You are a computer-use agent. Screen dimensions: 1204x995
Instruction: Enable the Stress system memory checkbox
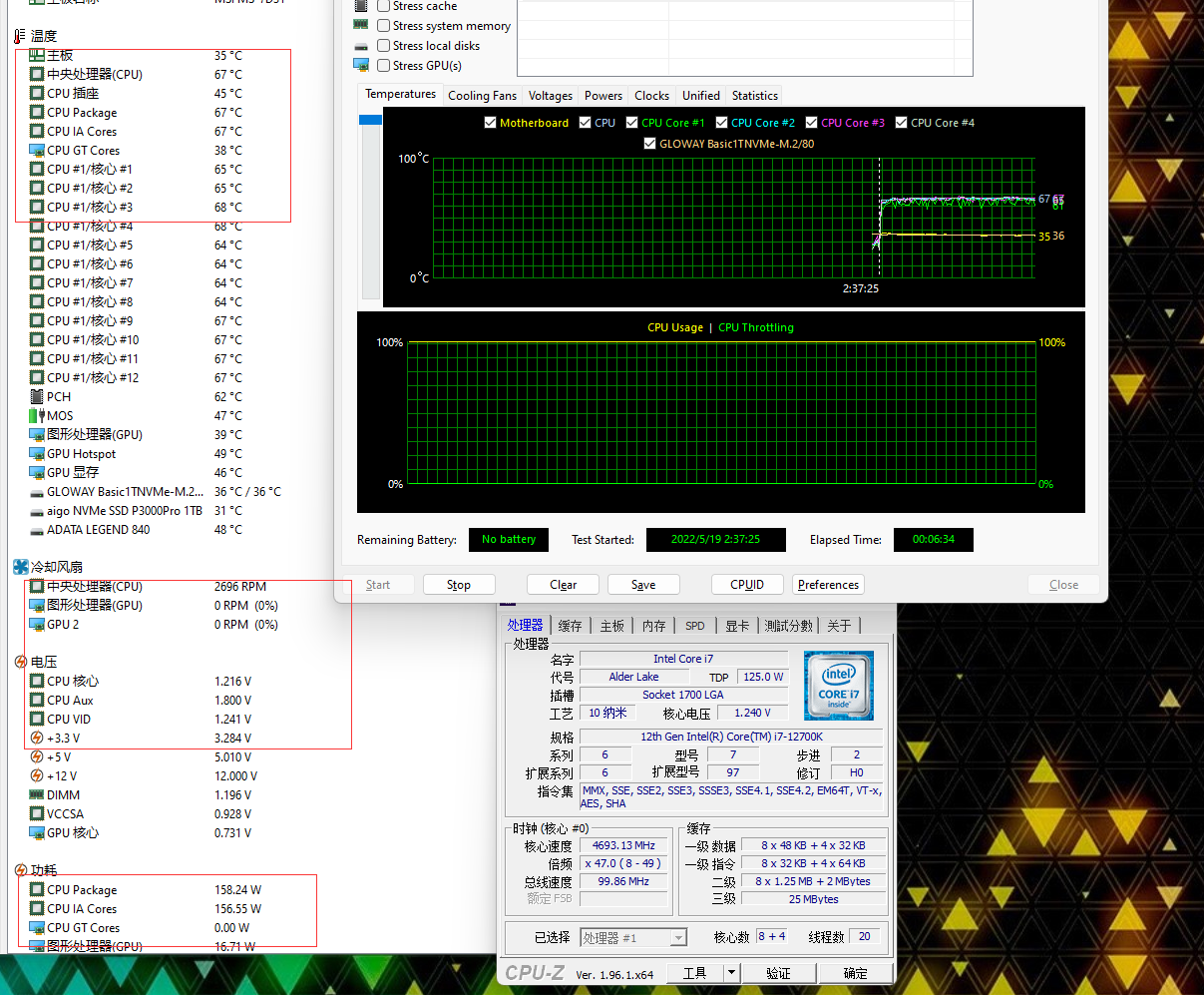[x=384, y=26]
